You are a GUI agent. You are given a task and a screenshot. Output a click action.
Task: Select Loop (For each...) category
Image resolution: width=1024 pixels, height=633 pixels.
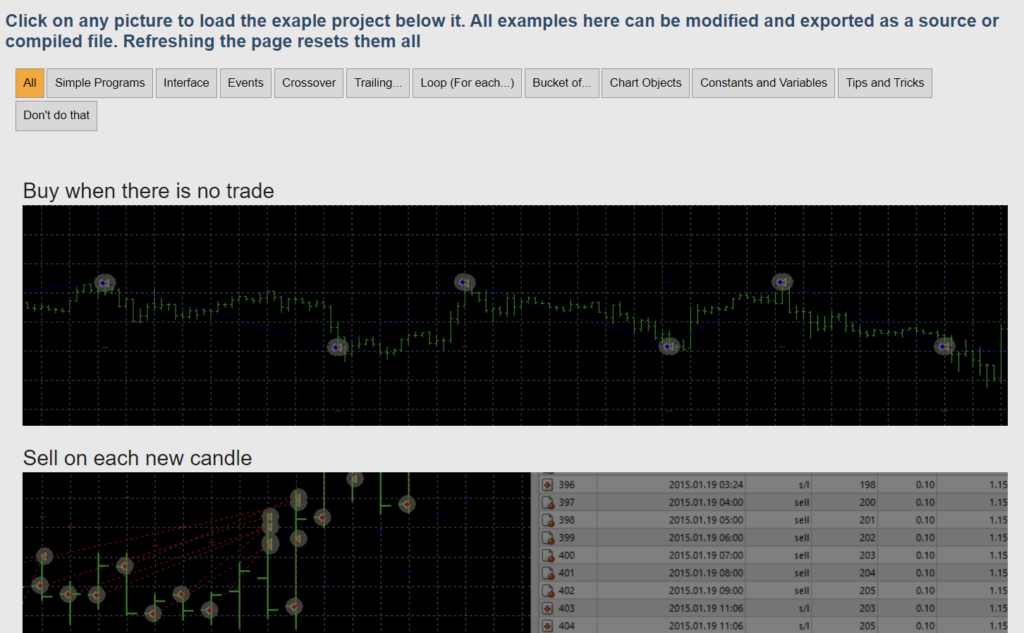467,83
